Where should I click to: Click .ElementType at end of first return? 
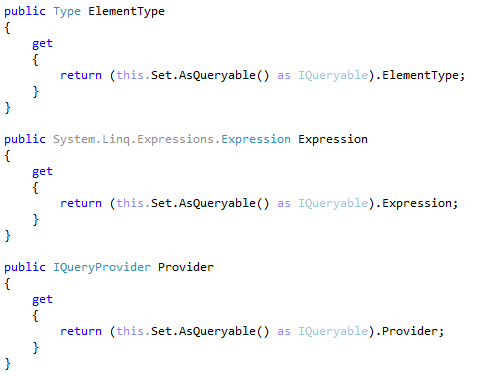[420, 75]
